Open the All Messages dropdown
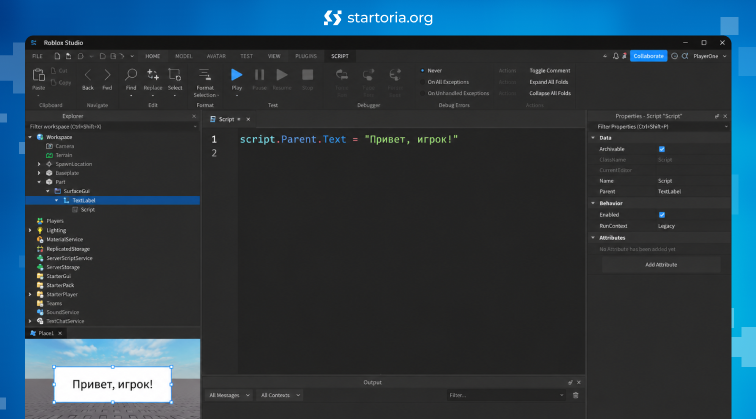Image resolution: width=756 pixels, height=419 pixels. point(229,395)
